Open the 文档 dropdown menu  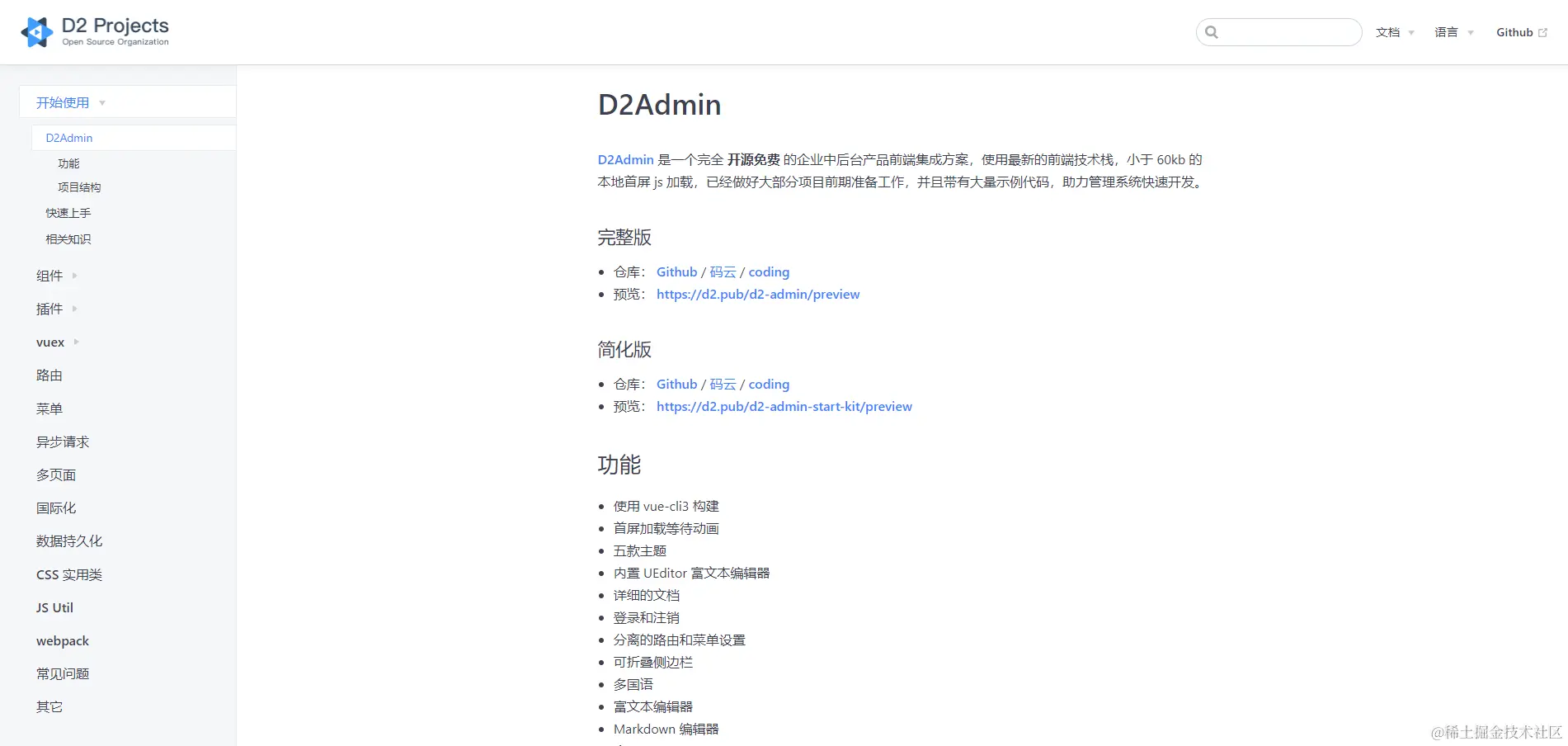point(1395,32)
